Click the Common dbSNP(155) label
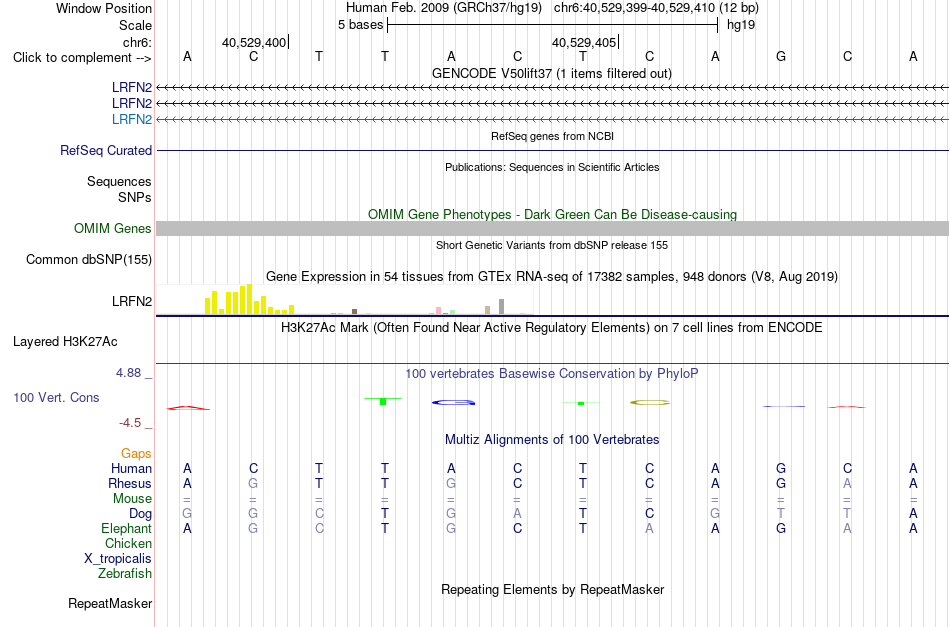 88,259
